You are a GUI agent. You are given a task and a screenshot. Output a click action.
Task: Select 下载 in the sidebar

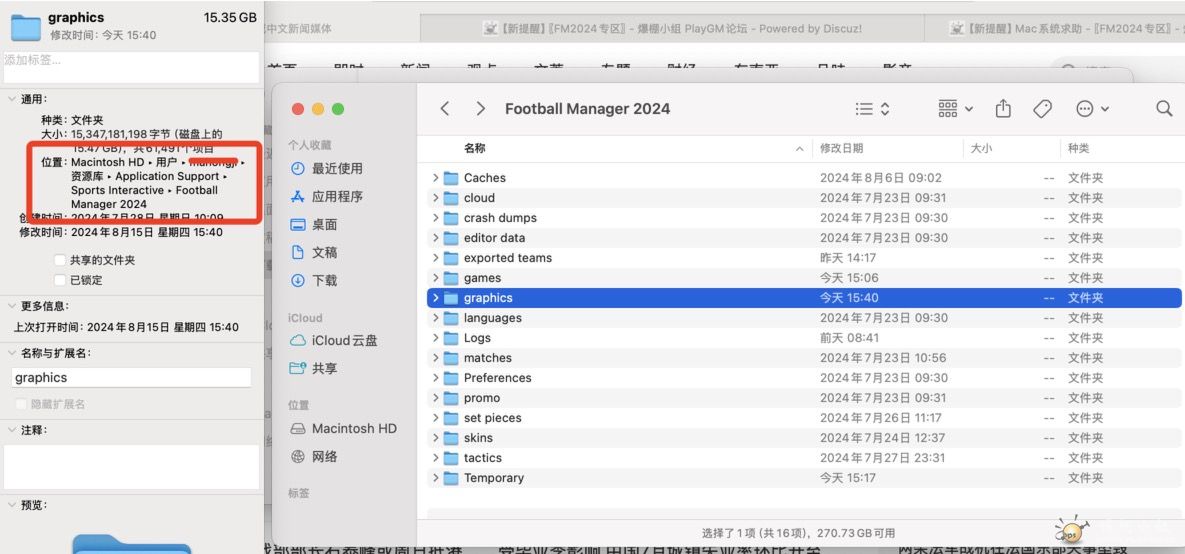pyautogui.click(x=314, y=280)
